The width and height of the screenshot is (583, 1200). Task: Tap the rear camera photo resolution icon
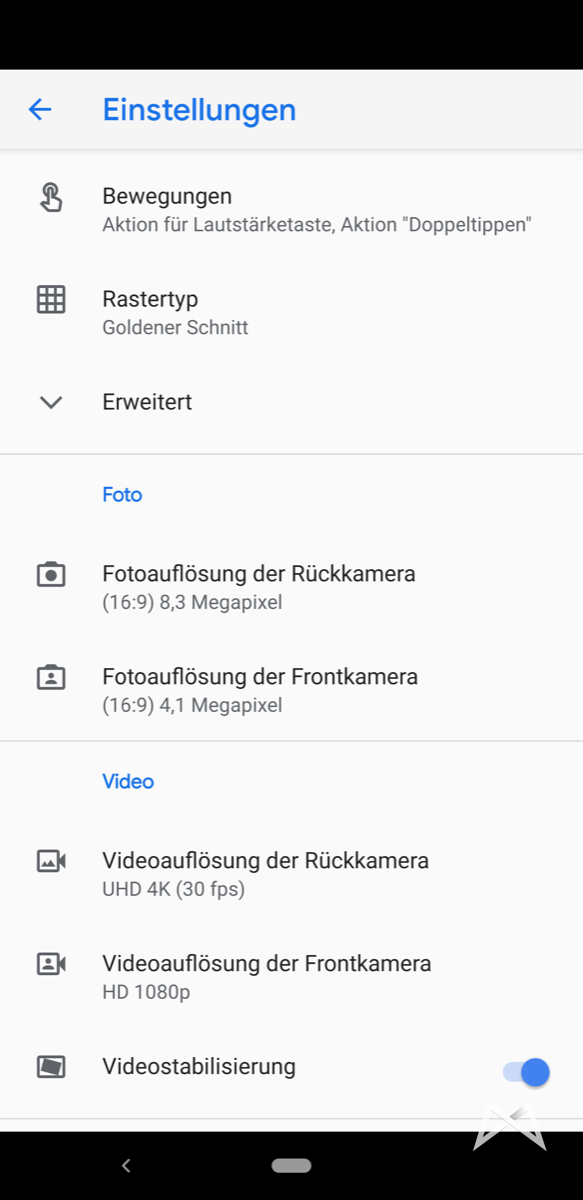(x=51, y=574)
